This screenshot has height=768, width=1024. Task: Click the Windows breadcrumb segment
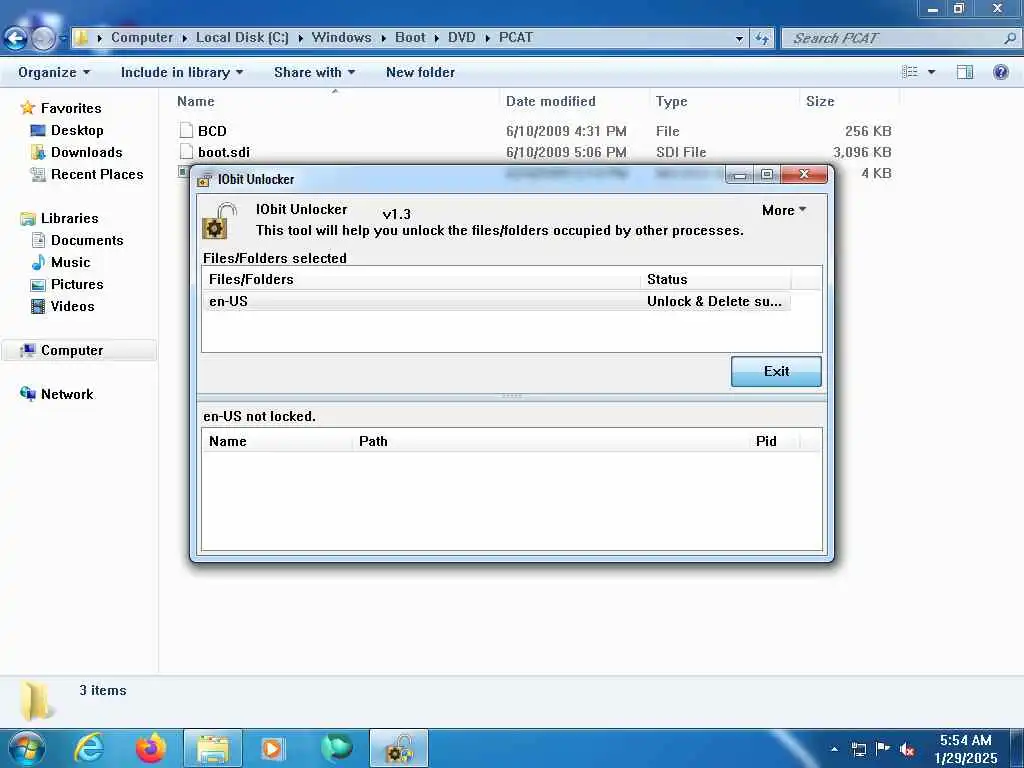pyautogui.click(x=341, y=37)
